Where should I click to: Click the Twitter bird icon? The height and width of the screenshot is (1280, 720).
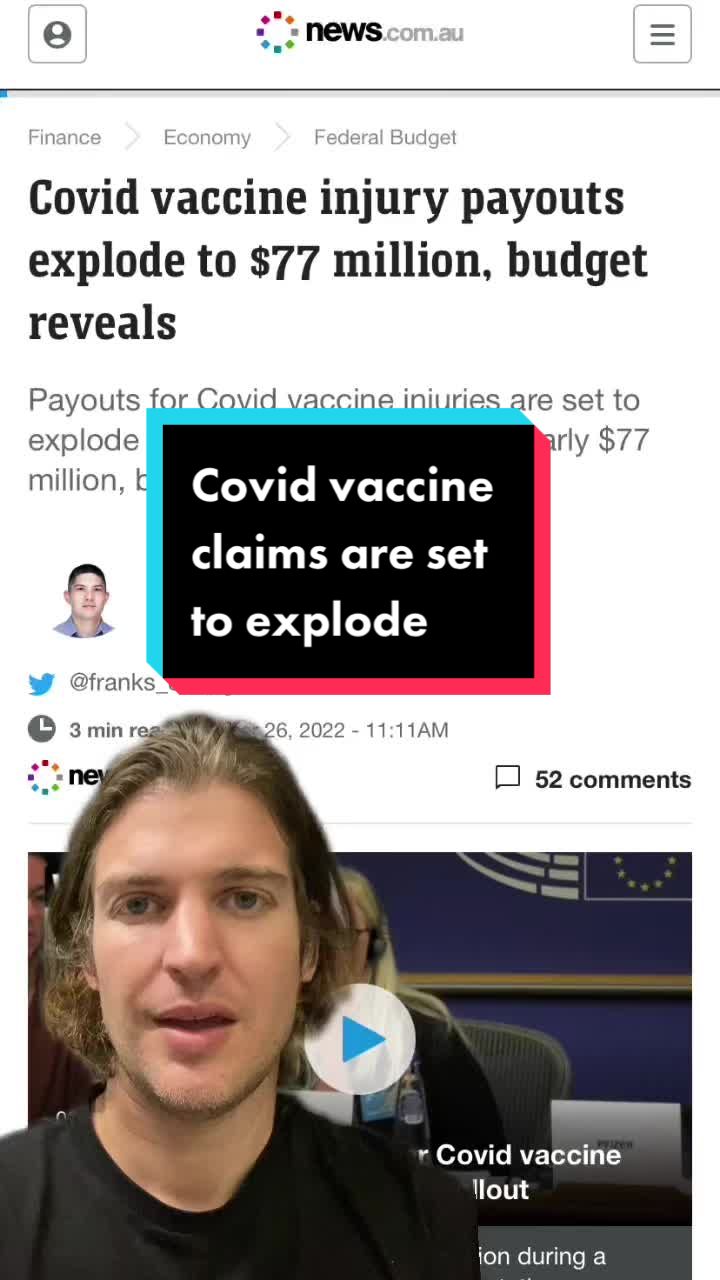click(42, 684)
